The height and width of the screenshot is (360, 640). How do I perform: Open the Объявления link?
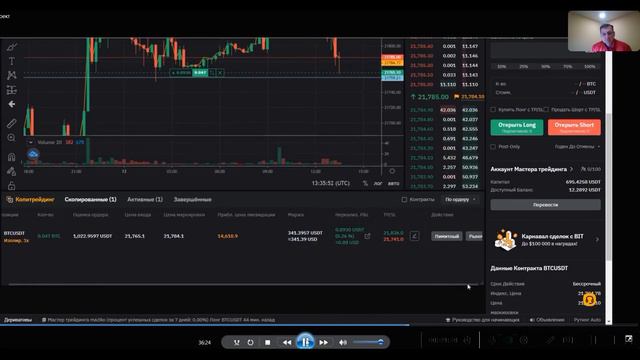coord(547,320)
